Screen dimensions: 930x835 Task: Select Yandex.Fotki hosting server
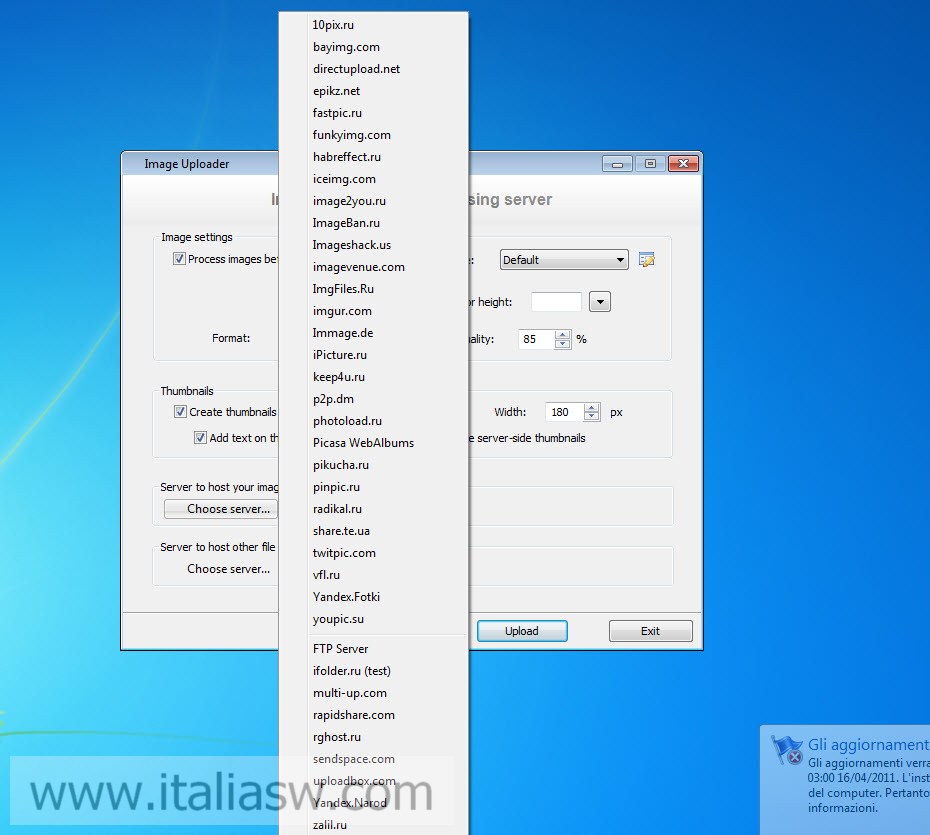346,596
